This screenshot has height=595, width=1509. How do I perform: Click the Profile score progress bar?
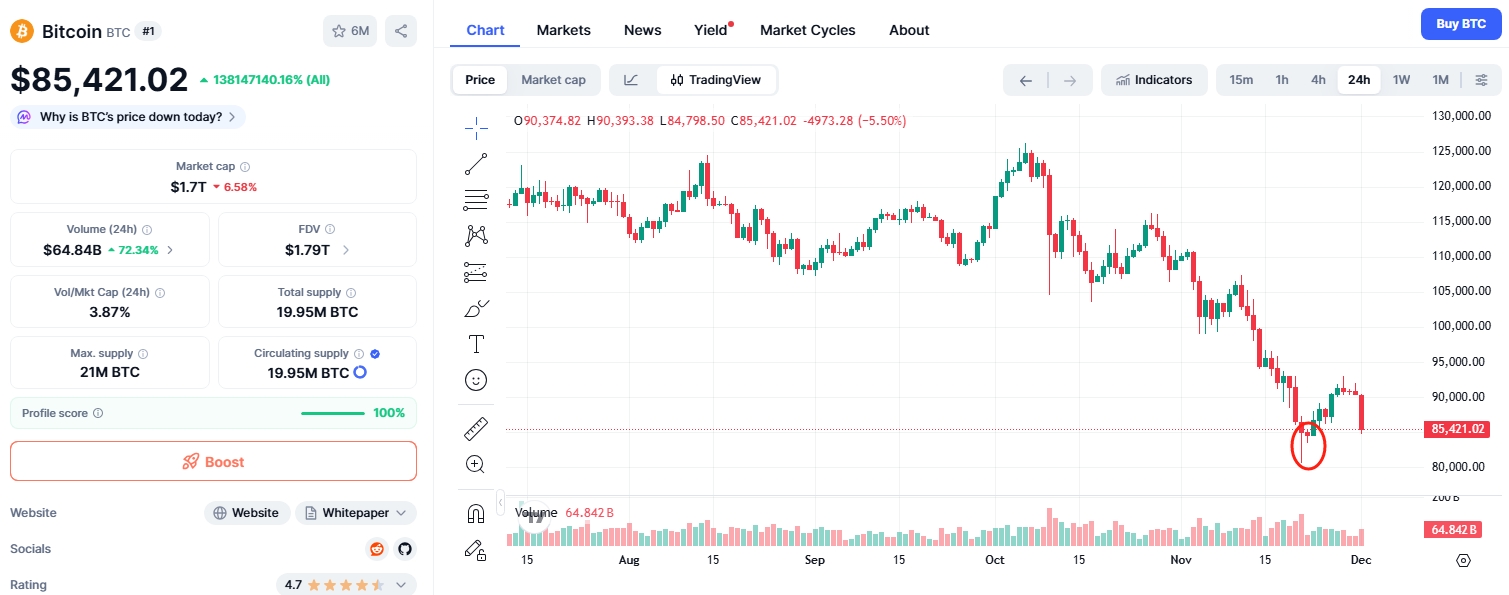pyautogui.click(x=333, y=413)
